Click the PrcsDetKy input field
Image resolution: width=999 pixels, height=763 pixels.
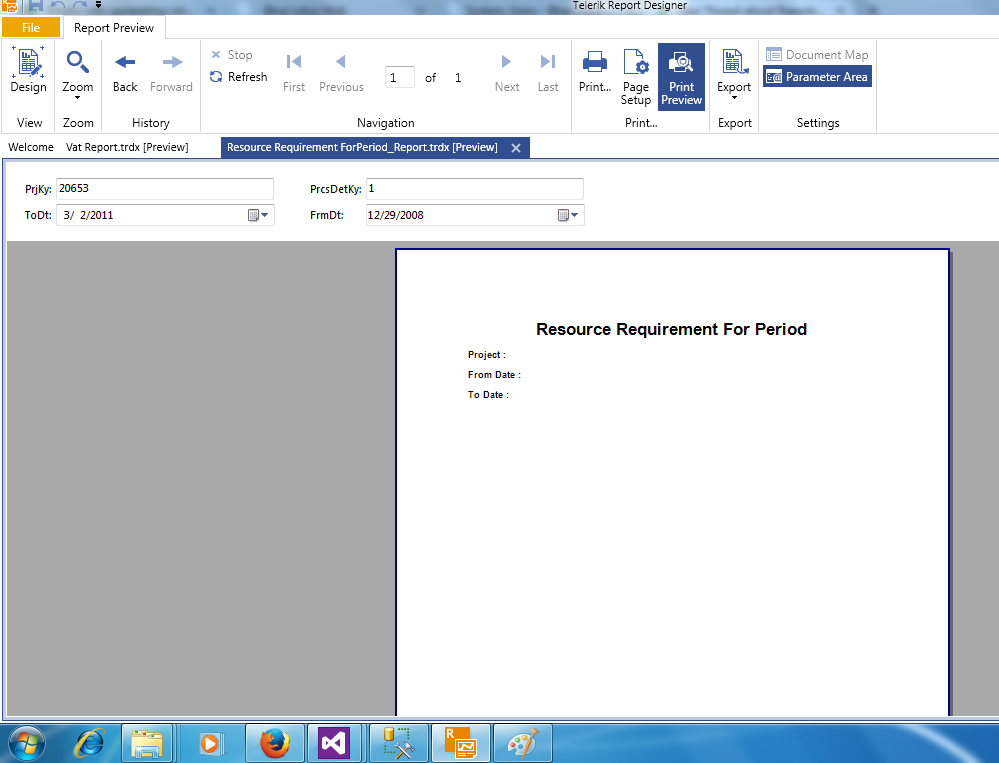[475, 189]
